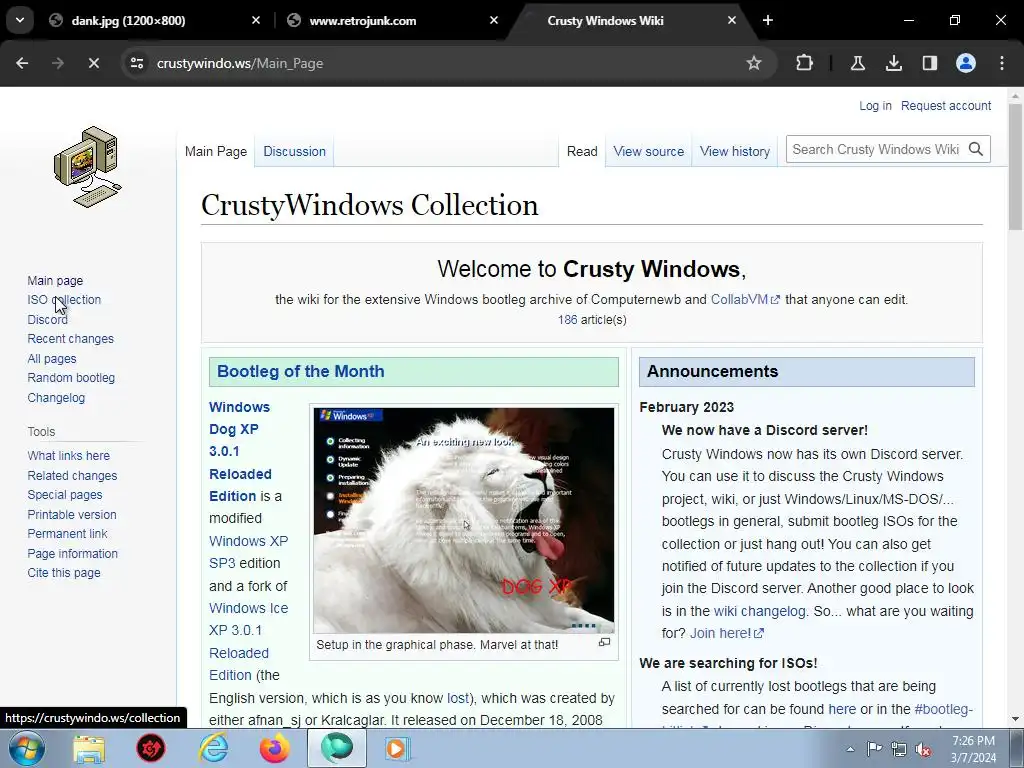
Task: Go forward with the forward arrow
Action: pyautogui.click(x=57, y=63)
